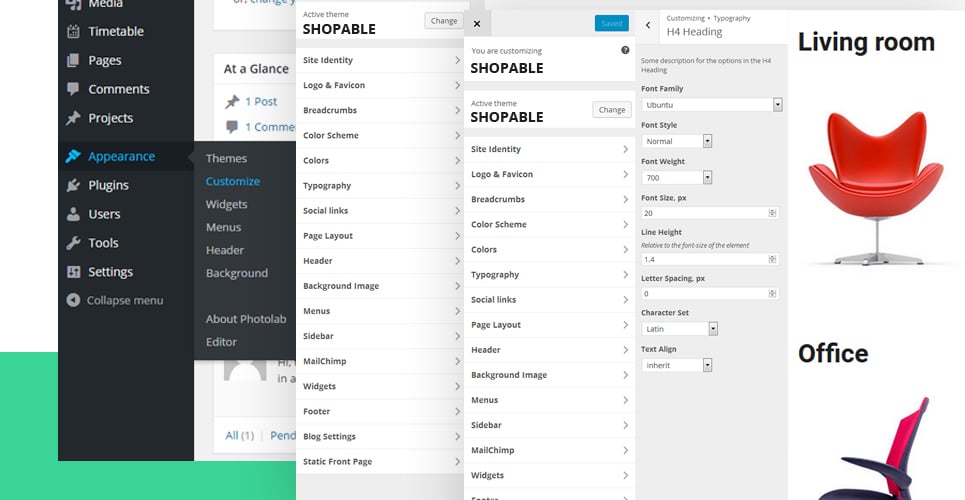This screenshot has height=500, width=965.
Task: Open the Character Set Latin dropdown
Action: pyautogui.click(x=679, y=329)
